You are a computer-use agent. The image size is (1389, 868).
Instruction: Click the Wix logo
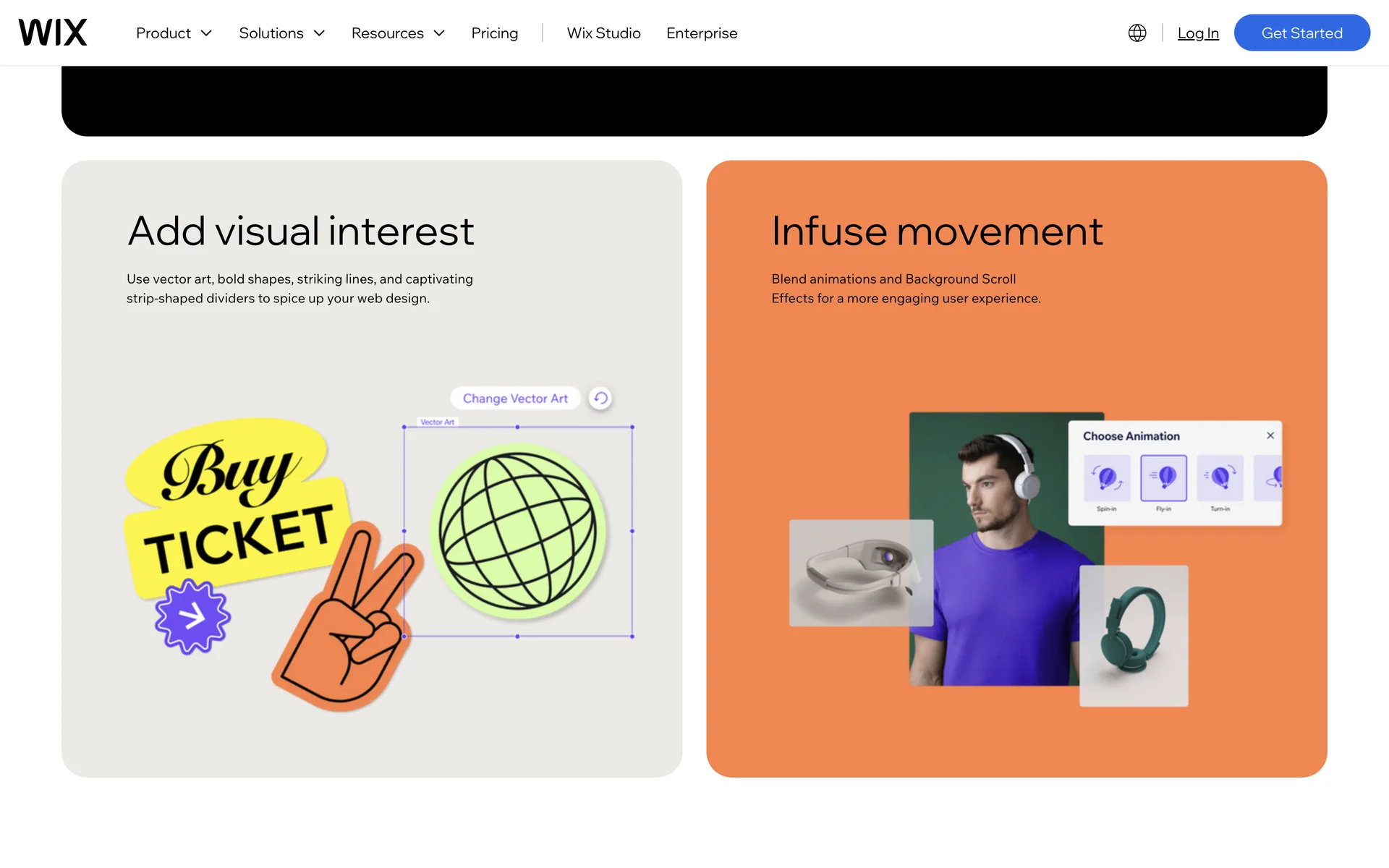coord(53,33)
